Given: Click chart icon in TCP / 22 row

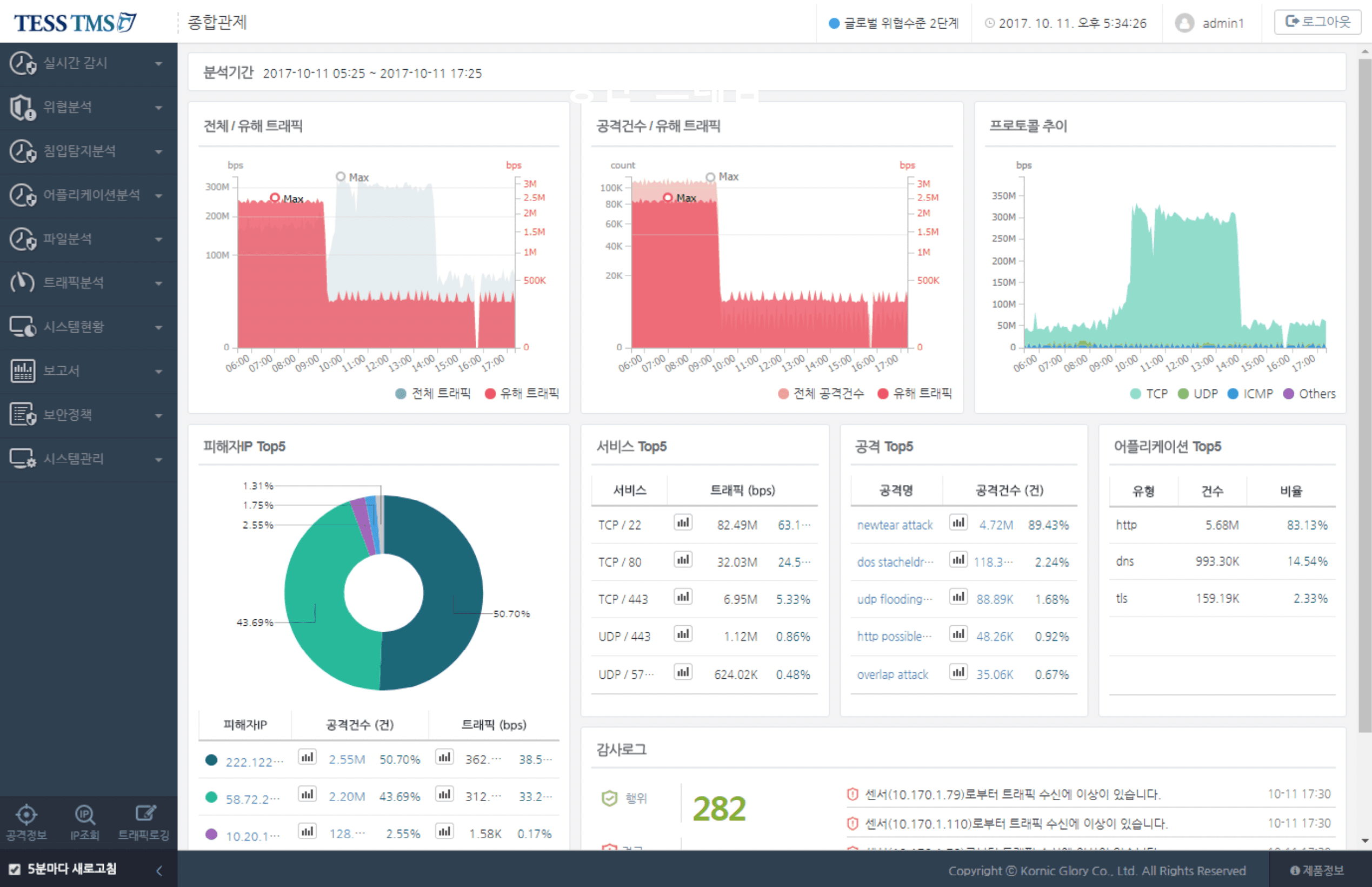Looking at the screenshot, I should tap(683, 523).
